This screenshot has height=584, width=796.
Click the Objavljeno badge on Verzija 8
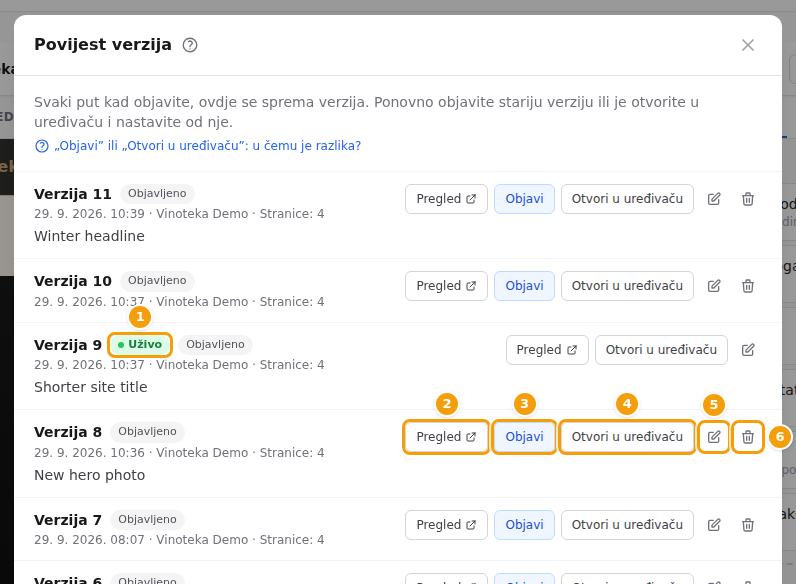click(x=147, y=432)
